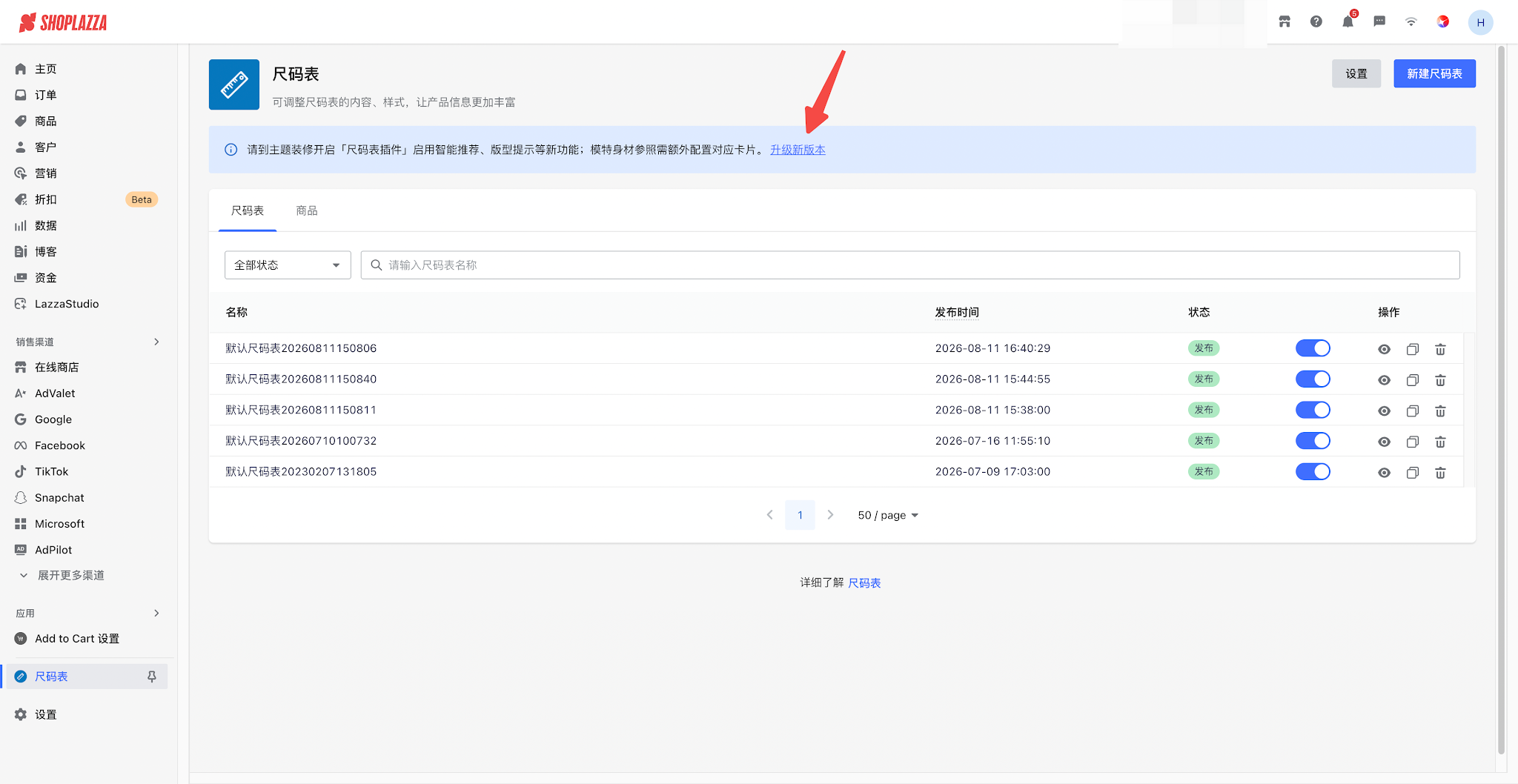Toggle publish switch for 默认尺码表20230207131805
Screen dimensions: 1518x784
click(1313, 471)
